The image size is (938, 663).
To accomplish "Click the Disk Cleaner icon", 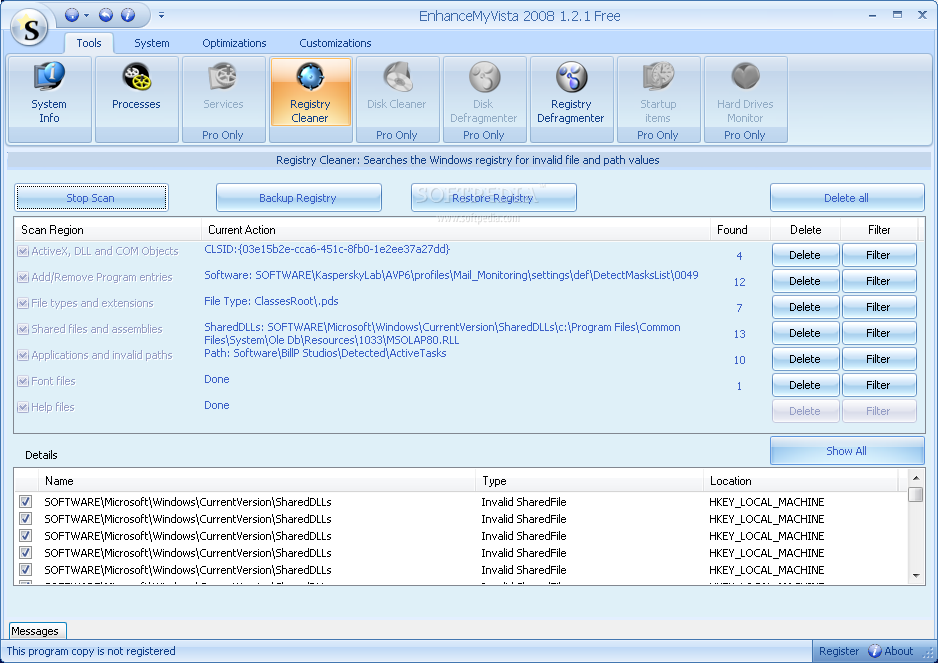I will click(397, 77).
